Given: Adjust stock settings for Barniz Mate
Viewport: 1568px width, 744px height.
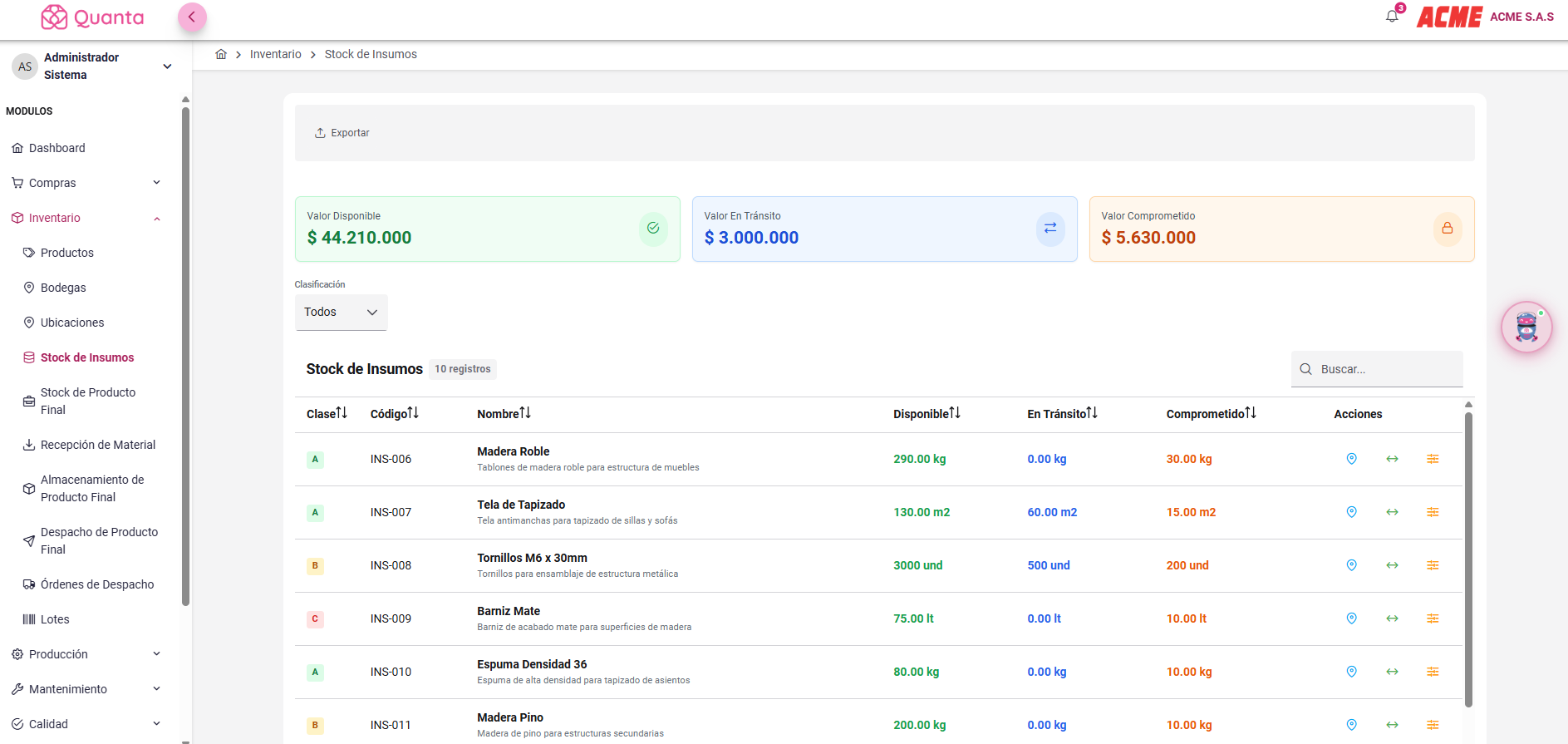Looking at the screenshot, I should point(1433,618).
